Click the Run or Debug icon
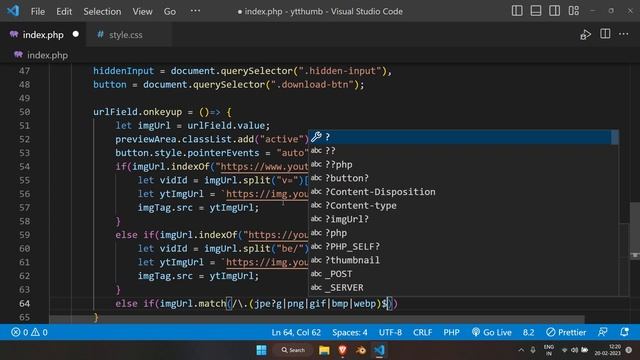Viewport: 640px width, 360px height. [585, 35]
